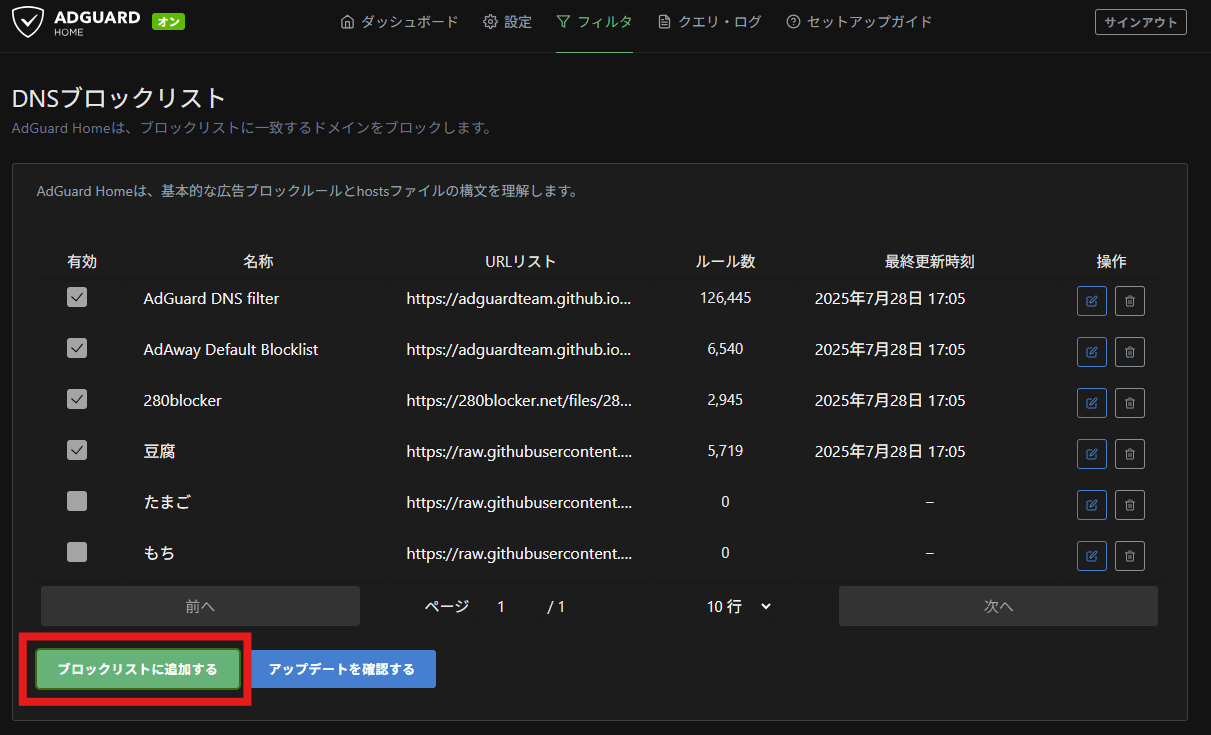Edit the 280blocker list entry
Viewport: 1211px width, 735px height.
pyautogui.click(x=1092, y=403)
